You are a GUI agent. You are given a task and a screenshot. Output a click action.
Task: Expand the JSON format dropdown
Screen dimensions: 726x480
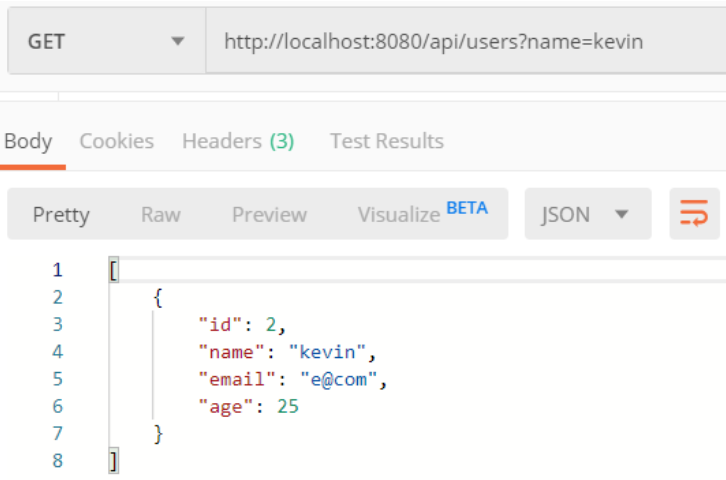[x=588, y=214]
